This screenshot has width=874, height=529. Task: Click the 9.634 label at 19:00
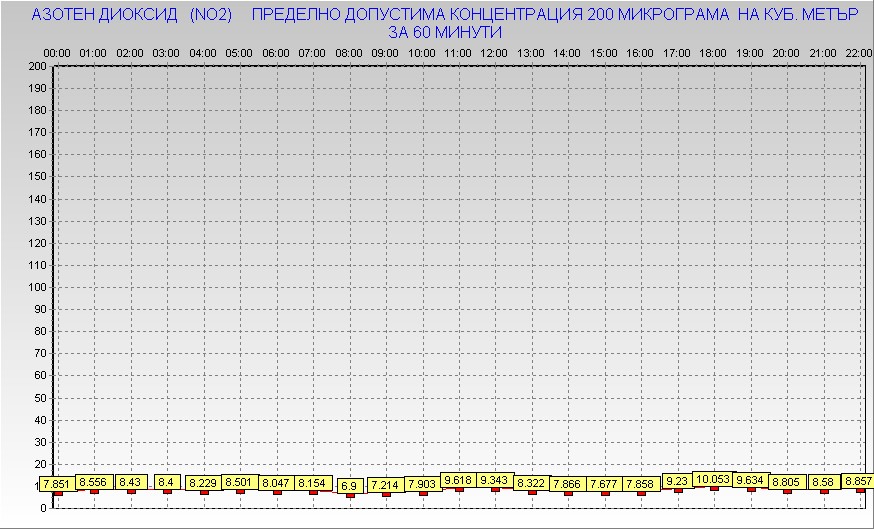(750, 480)
